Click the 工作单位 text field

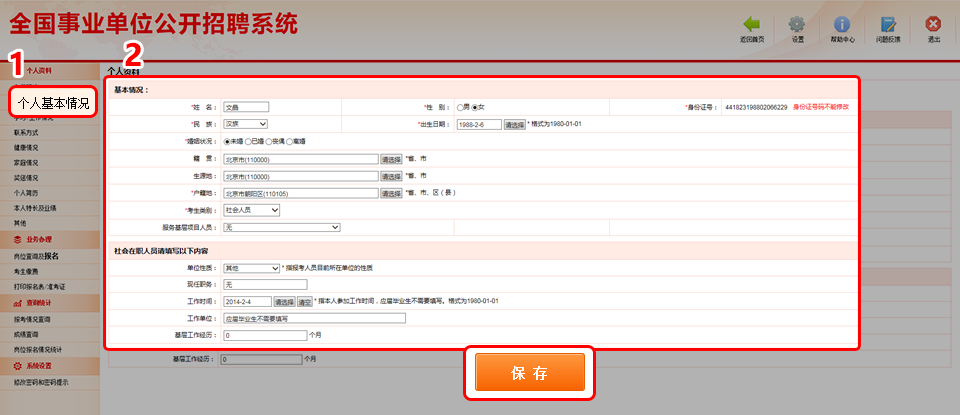coord(314,318)
